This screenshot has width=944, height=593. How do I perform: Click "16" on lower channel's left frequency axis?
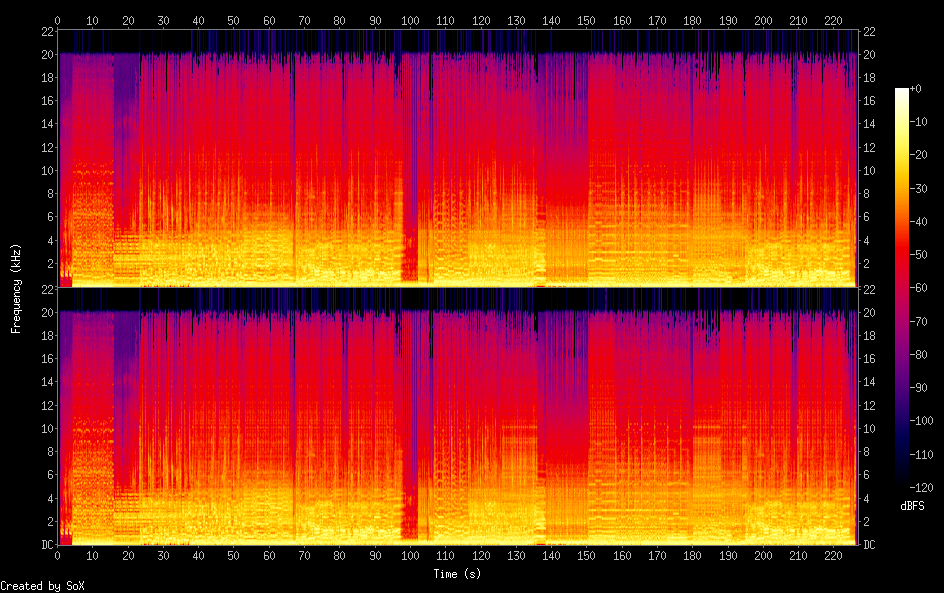[x=48, y=359]
